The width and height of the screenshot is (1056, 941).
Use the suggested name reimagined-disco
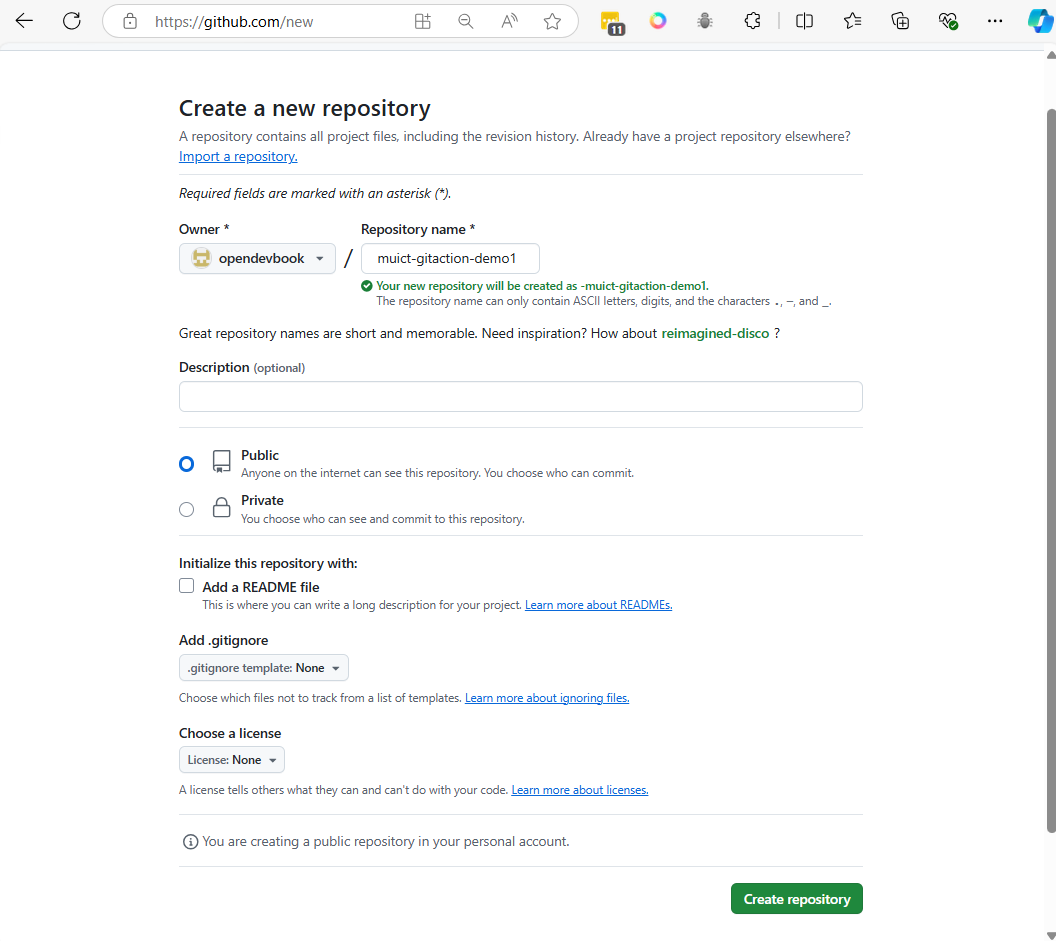[715, 333]
